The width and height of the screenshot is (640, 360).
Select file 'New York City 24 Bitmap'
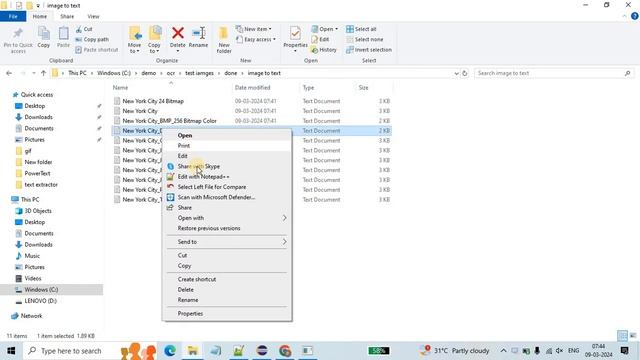click(153, 101)
